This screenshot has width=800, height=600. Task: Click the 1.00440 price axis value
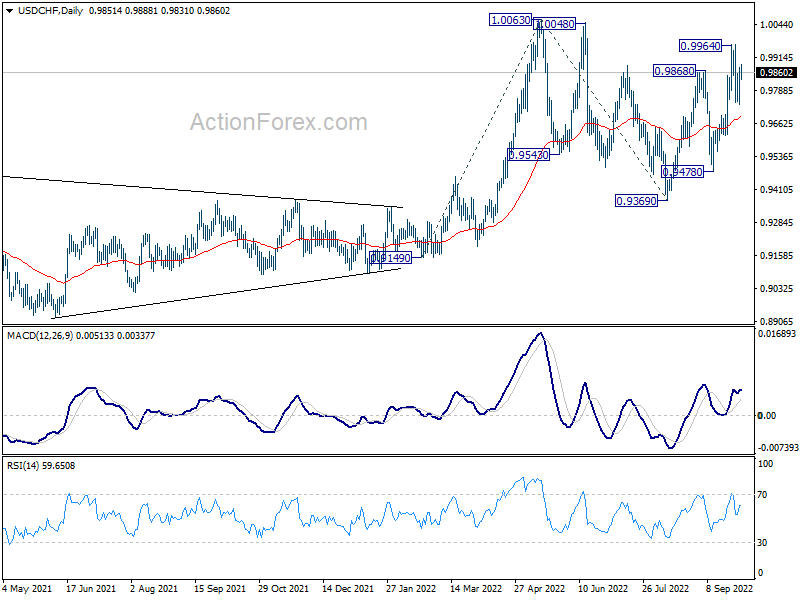[777, 24]
